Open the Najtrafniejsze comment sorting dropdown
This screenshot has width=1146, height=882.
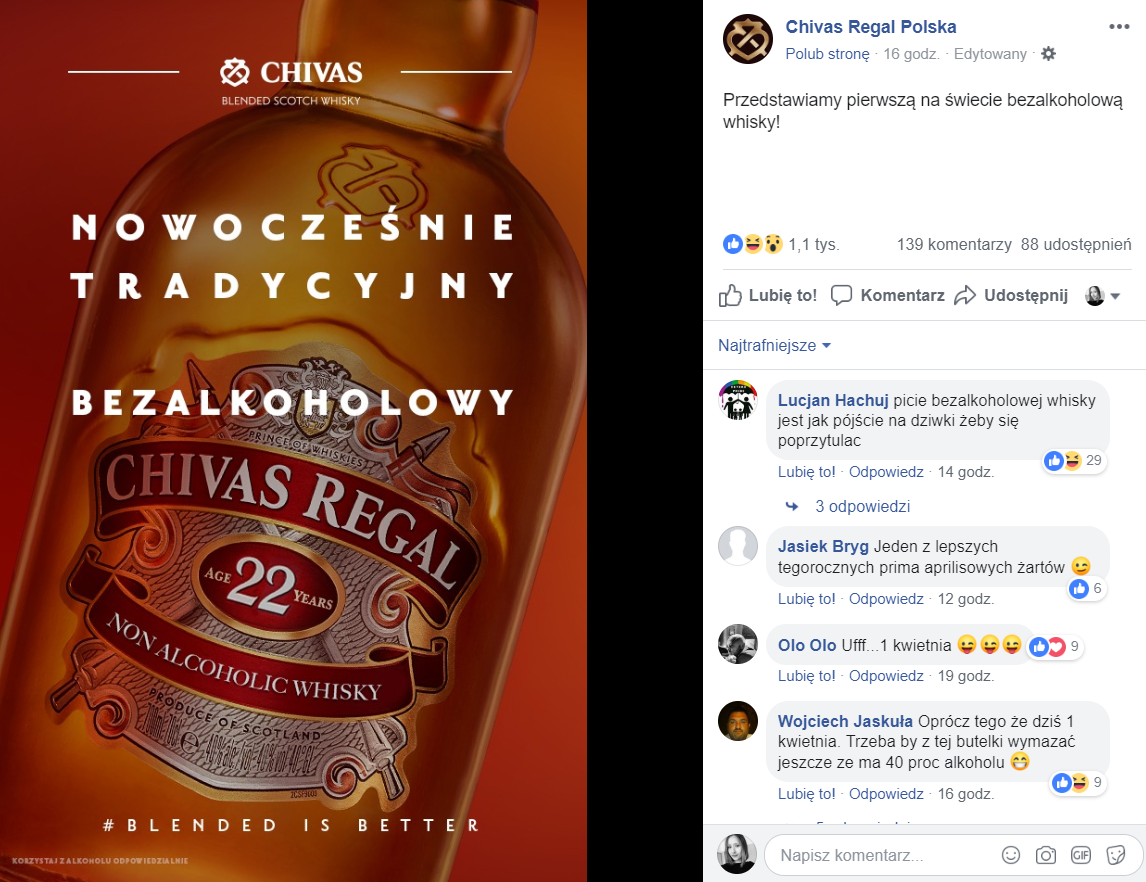[775, 345]
